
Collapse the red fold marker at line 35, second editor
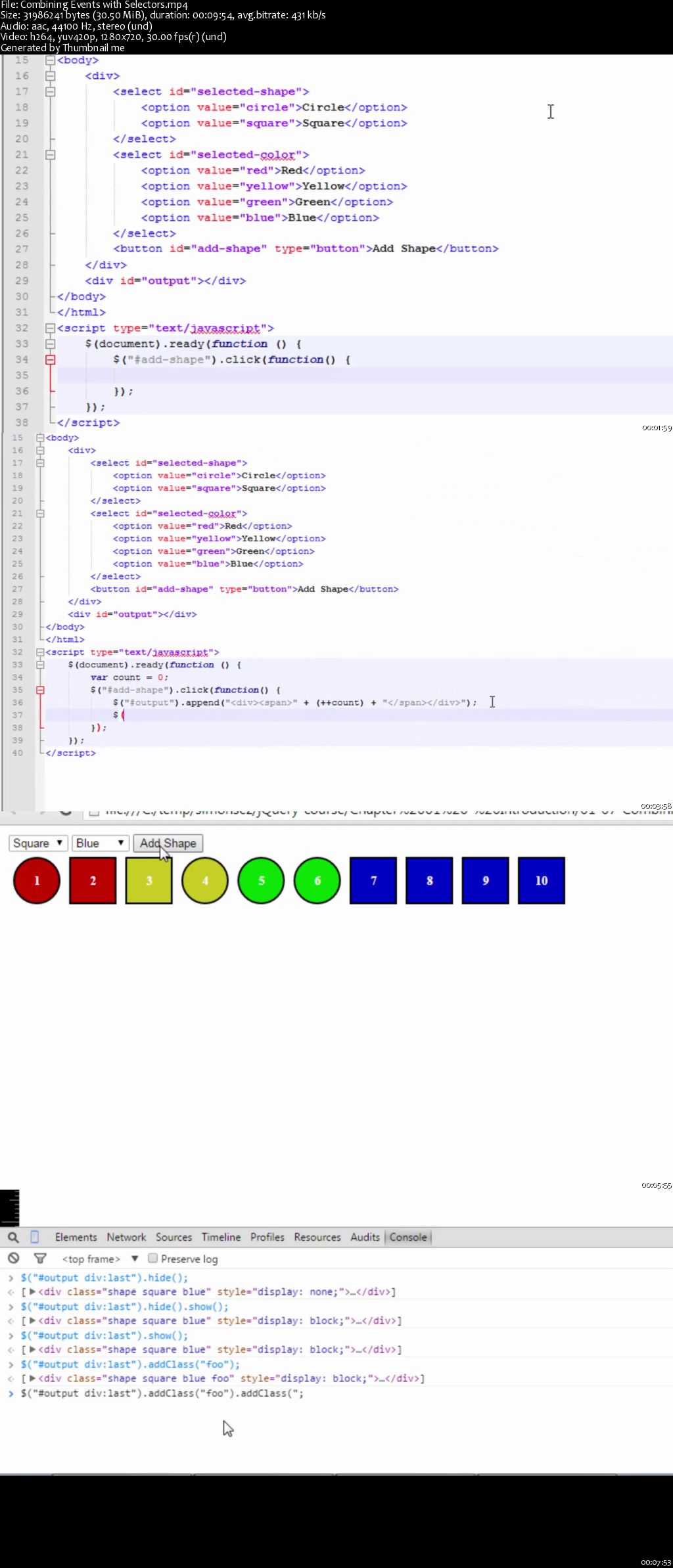point(40,690)
